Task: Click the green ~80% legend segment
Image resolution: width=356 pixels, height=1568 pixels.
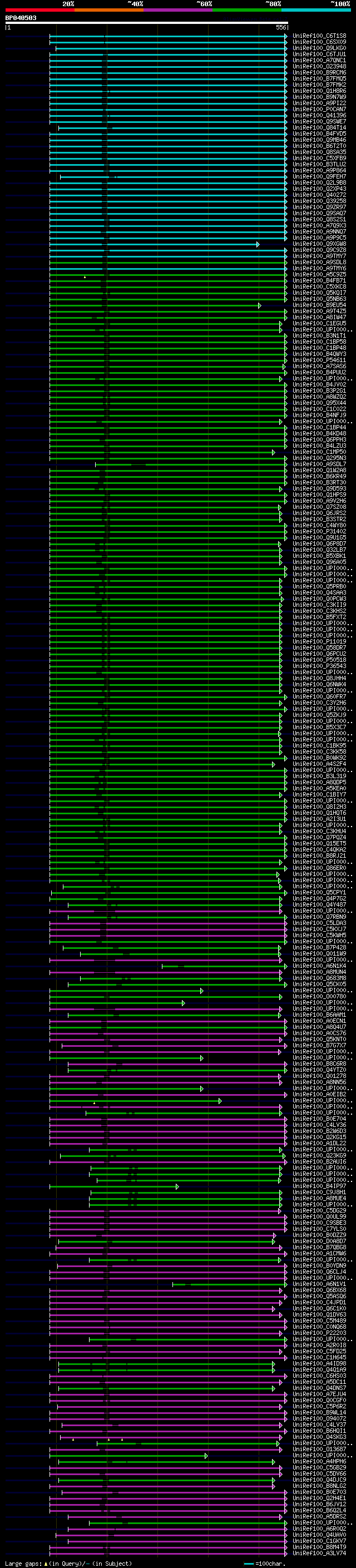Action: tap(247, 10)
